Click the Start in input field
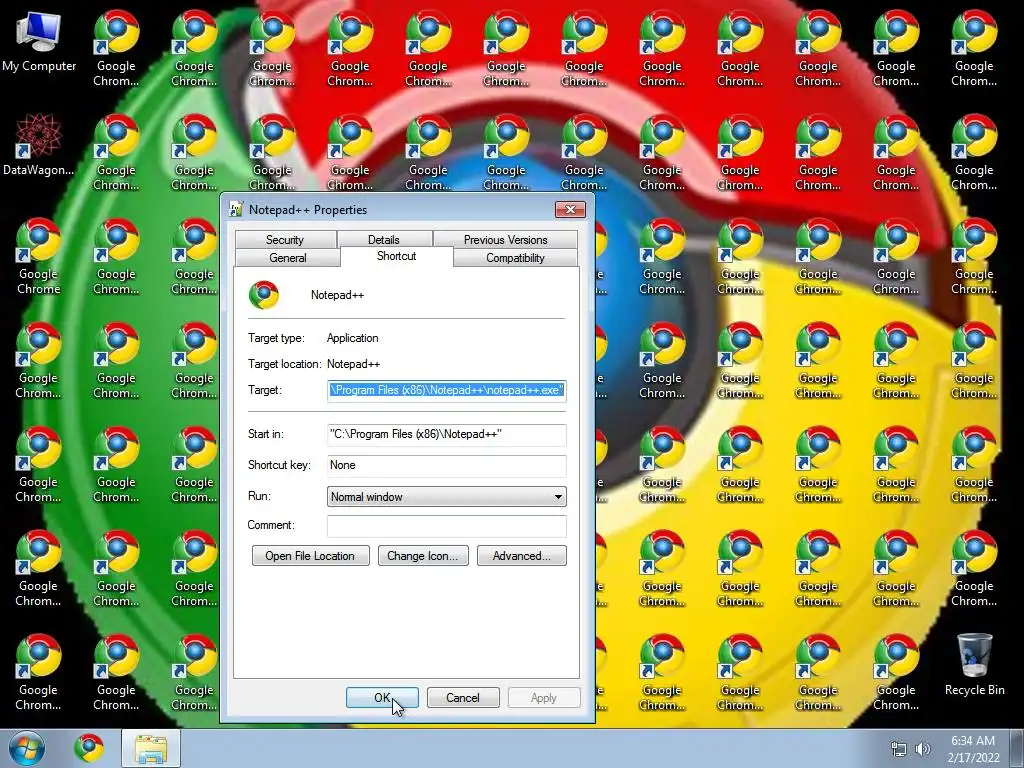Screen dimensions: 1024x768 [x=447, y=434]
